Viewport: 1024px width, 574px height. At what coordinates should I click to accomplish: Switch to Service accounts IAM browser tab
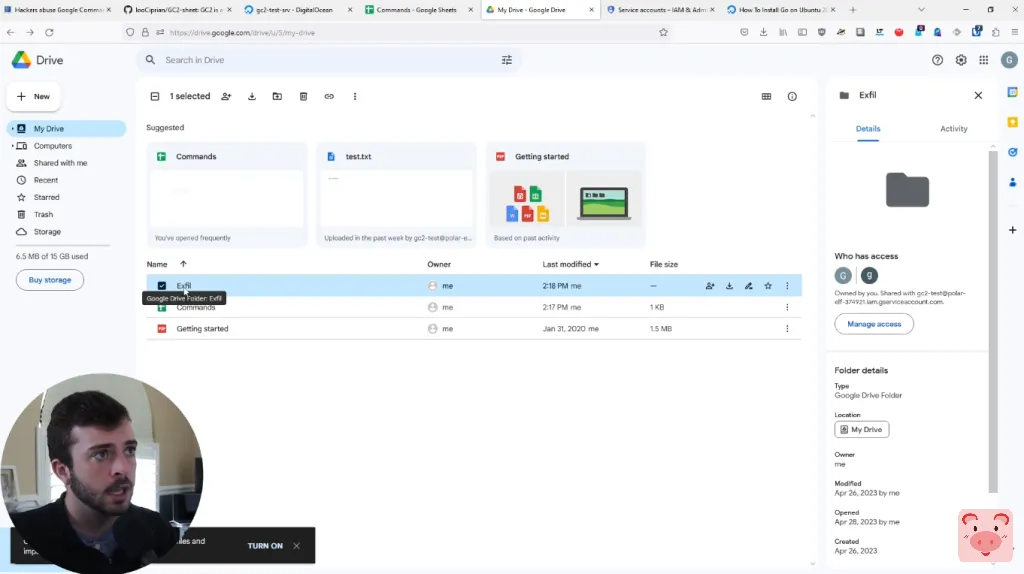(660, 10)
